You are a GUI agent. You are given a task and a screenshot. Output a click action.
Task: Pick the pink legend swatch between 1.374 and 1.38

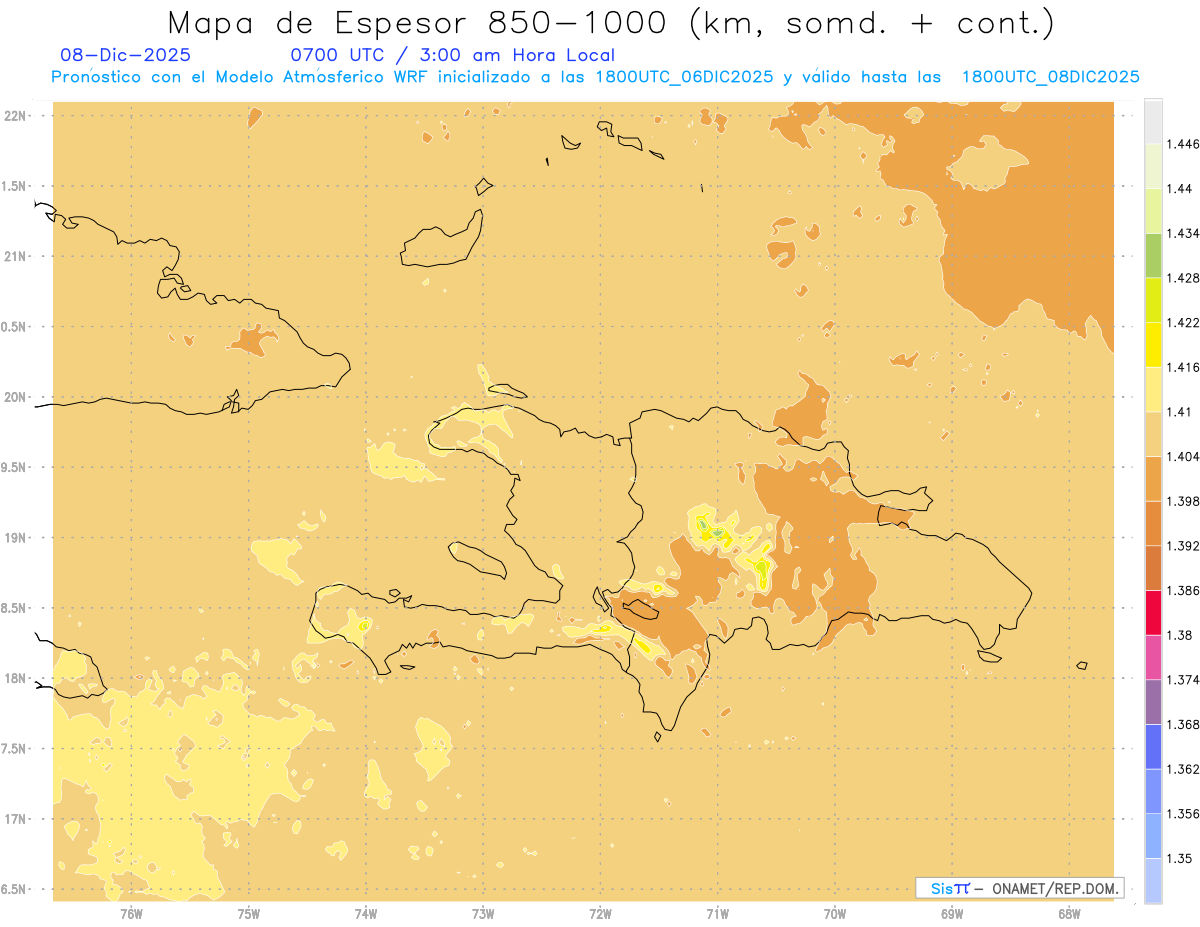tap(1153, 657)
